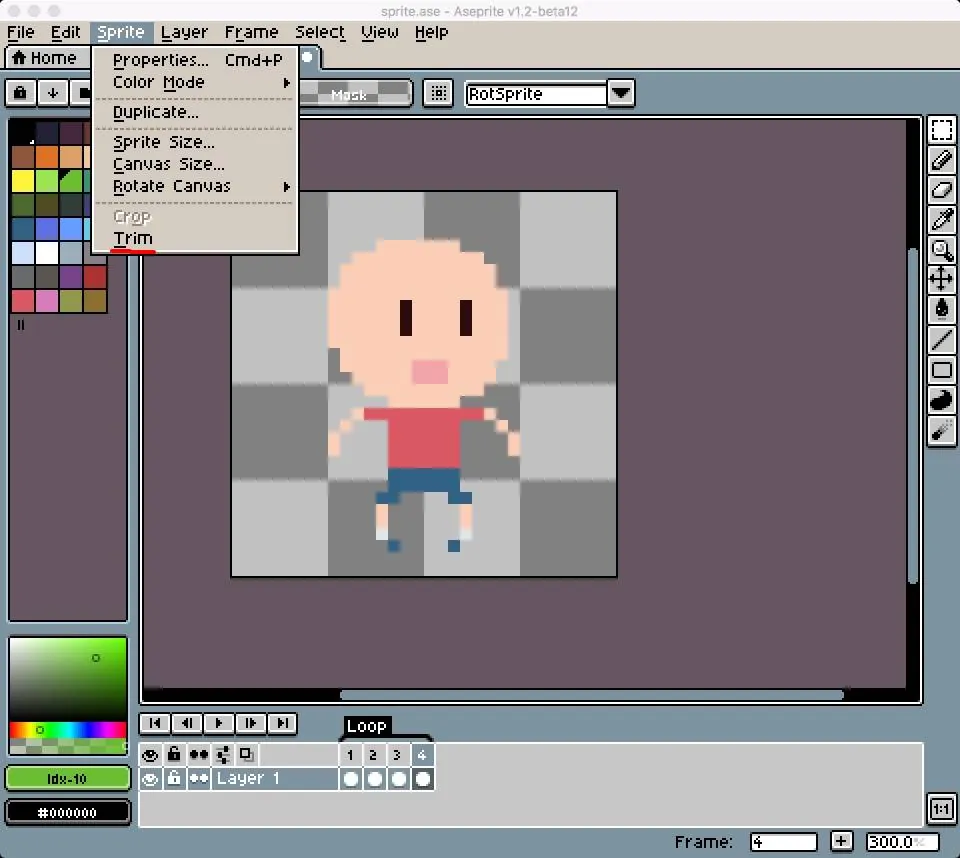Viewport: 960px width, 858px height.
Task: Select the eraser tool
Action: (x=942, y=189)
